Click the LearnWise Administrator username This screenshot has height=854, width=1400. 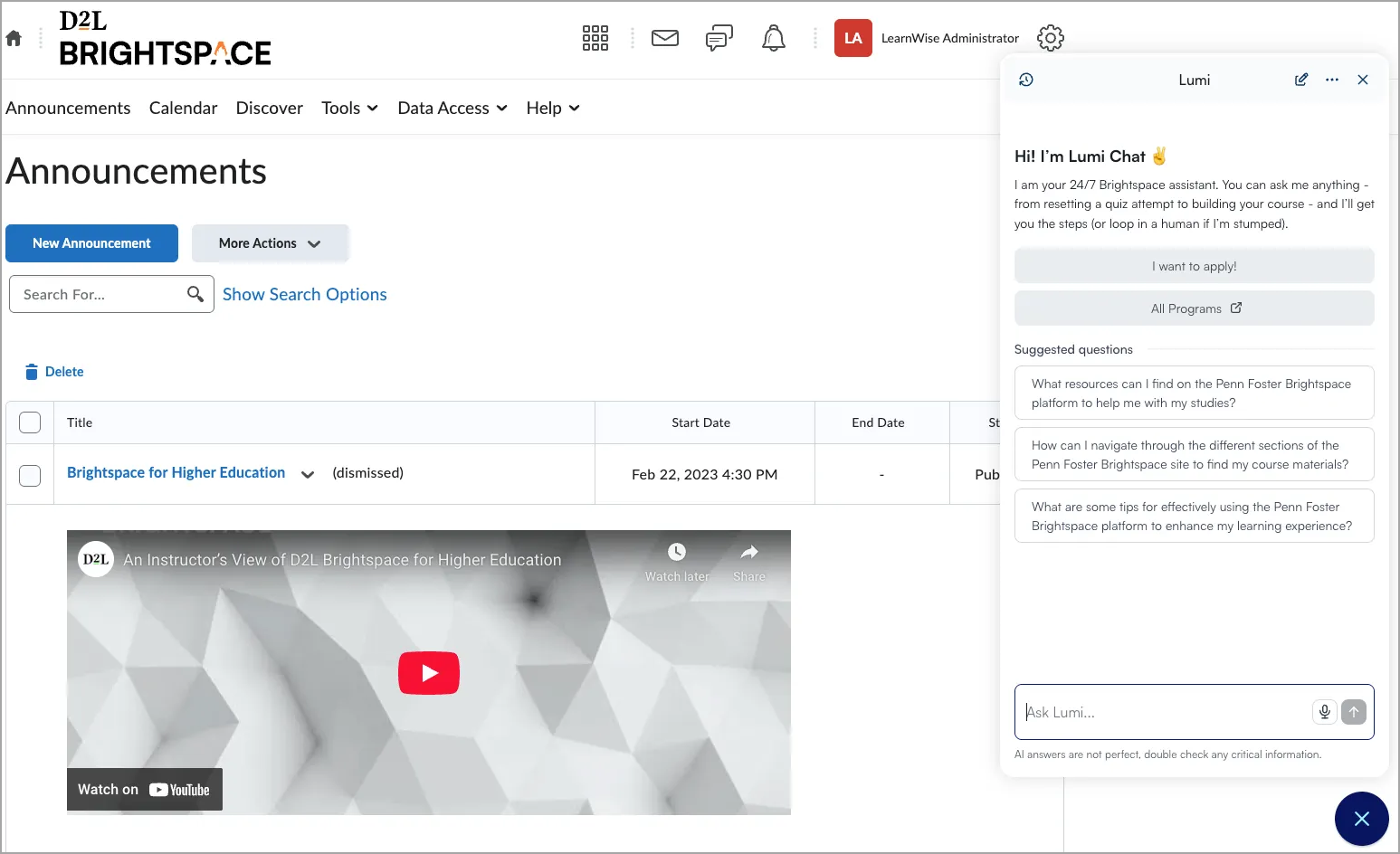950,38
